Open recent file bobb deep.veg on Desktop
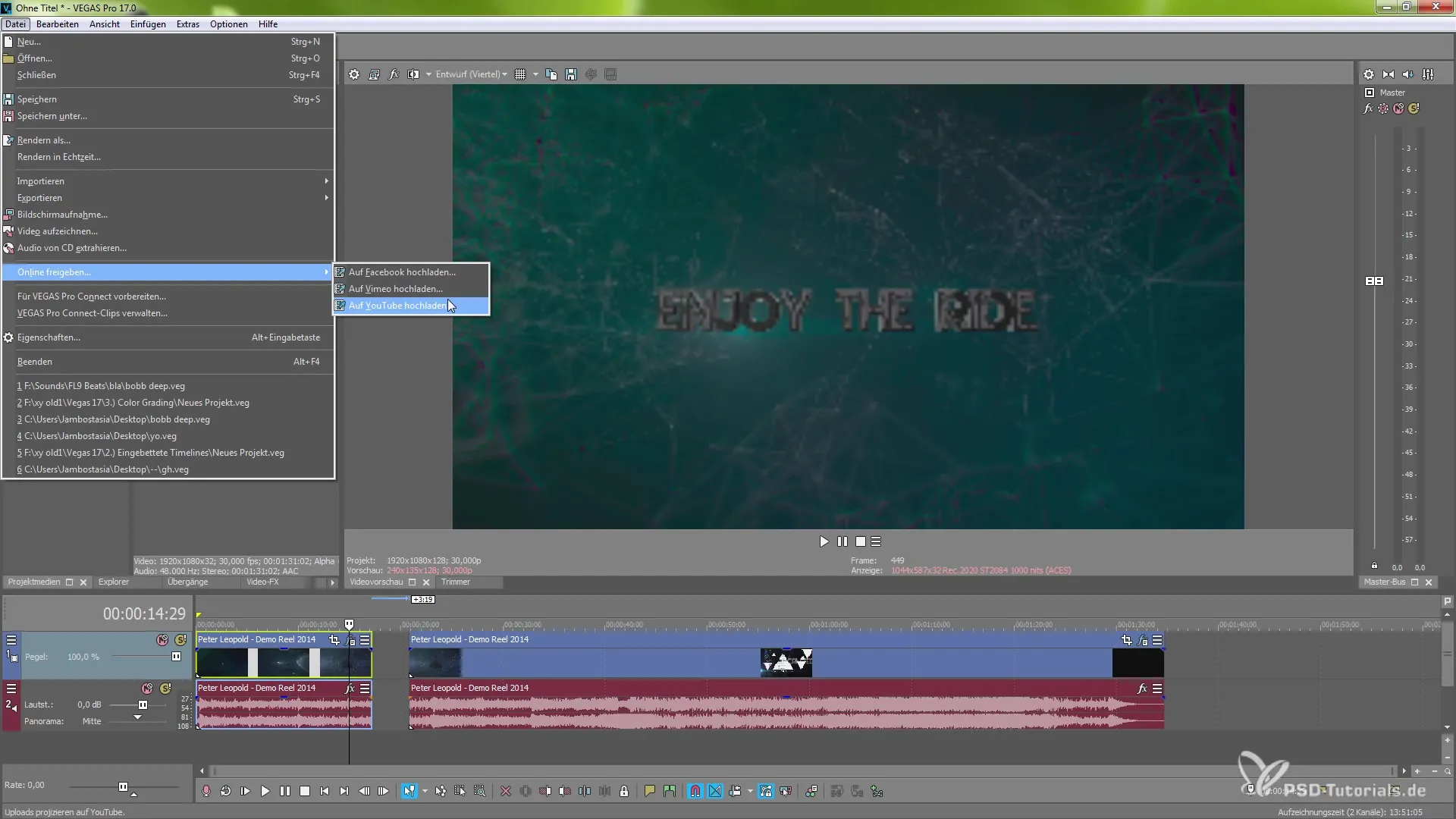The image size is (1456, 819). pyautogui.click(x=168, y=419)
